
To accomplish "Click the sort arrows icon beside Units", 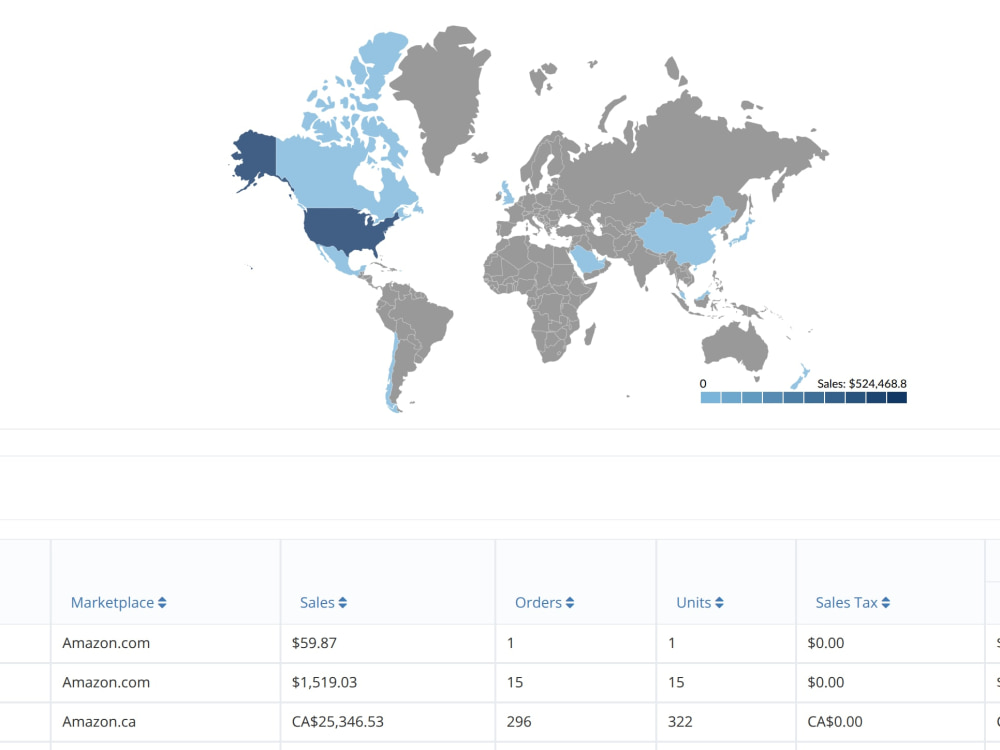I will pyautogui.click(x=719, y=603).
